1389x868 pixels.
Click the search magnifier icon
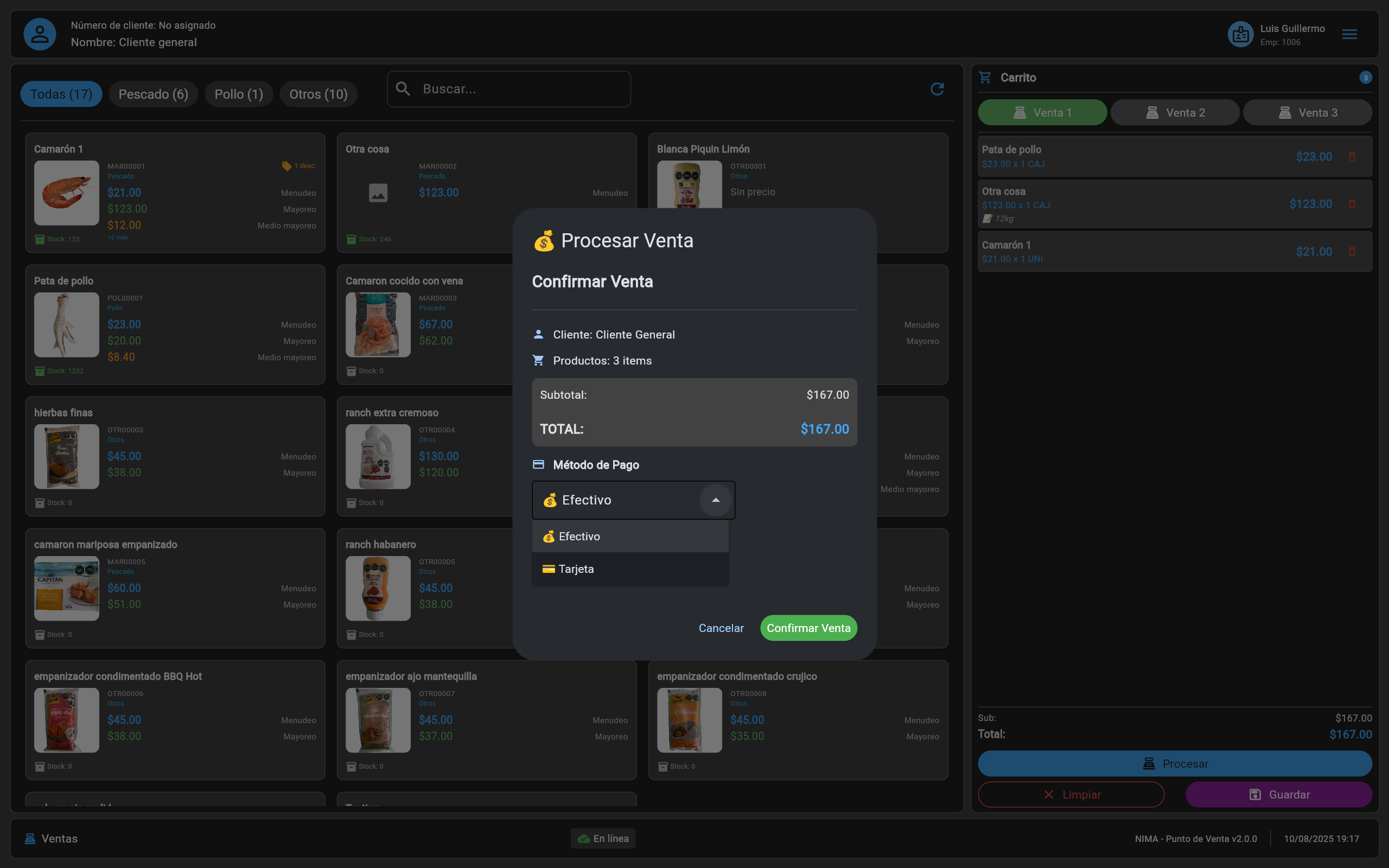pyautogui.click(x=403, y=88)
